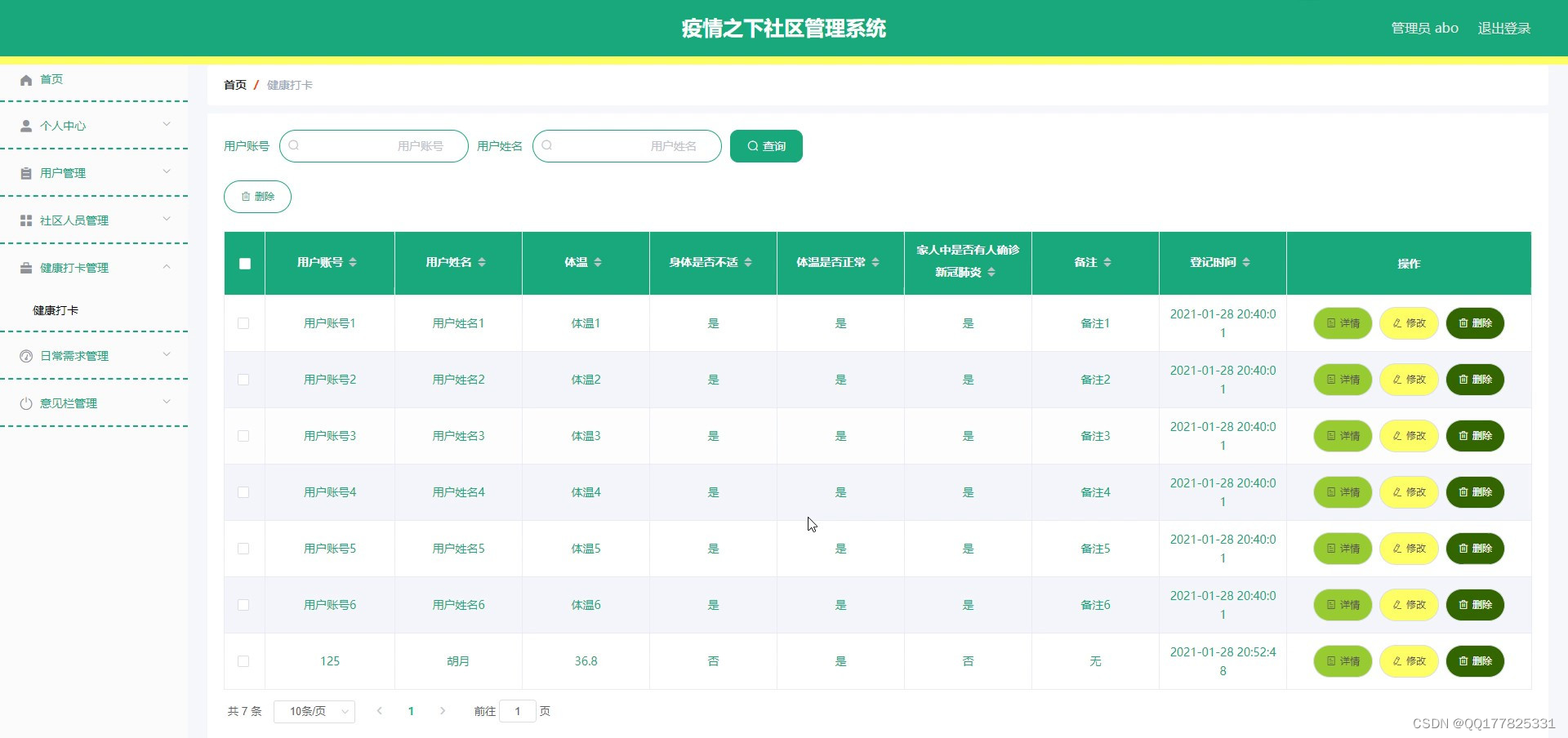Screen dimensions: 1568x738
Task: Click the 首页 breadcrumb link
Action: tap(235, 85)
